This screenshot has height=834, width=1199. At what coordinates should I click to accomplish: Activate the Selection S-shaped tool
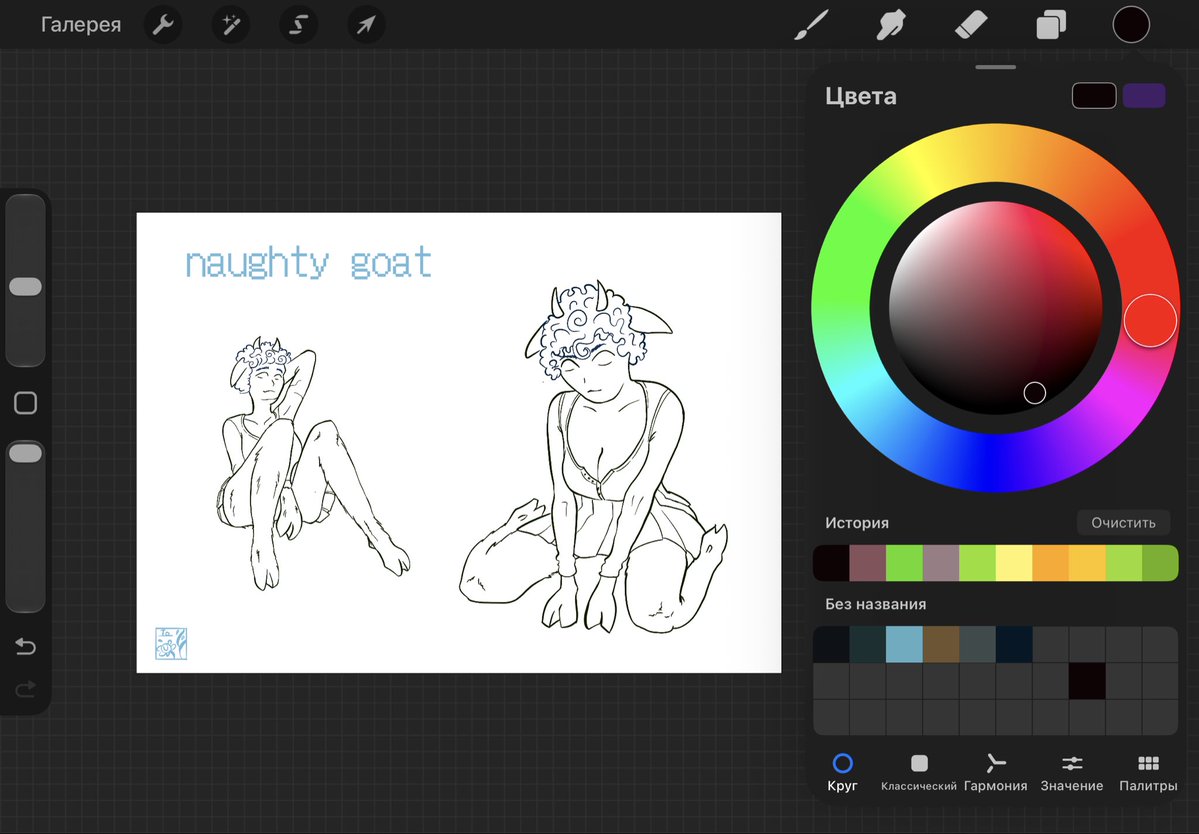click(x=298, y=24)
